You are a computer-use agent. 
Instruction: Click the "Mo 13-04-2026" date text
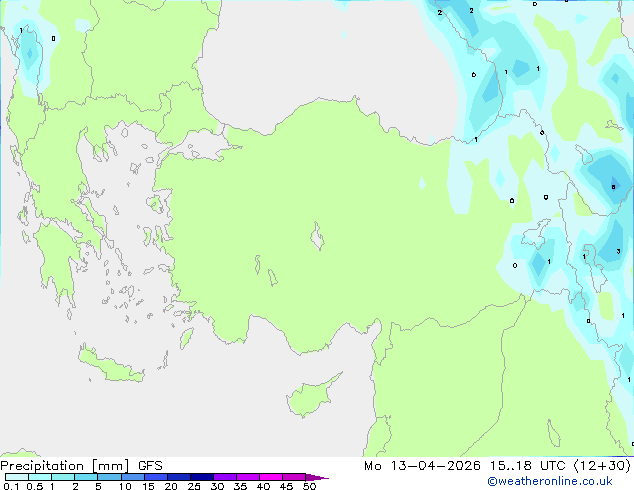(x=423, y=466)
